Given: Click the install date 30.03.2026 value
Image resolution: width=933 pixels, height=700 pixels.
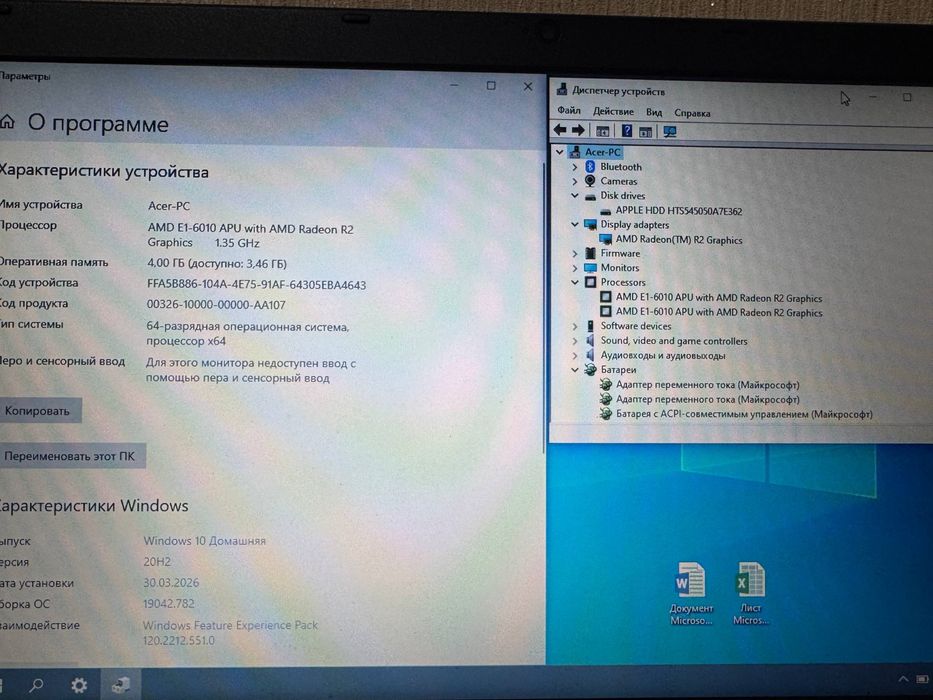Looking at the screenshot, I should [x=171, y=583].
